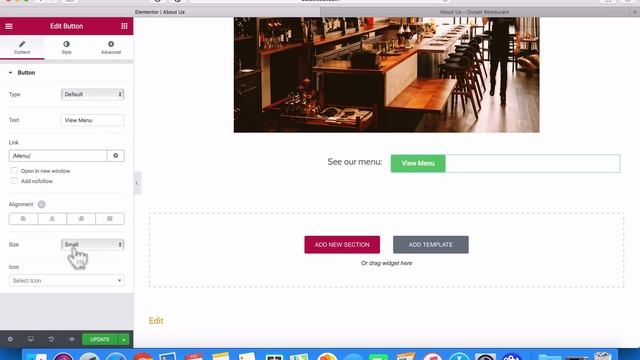Click ADD TEMPLATE button
Image resolution: width=640 pixels, height=360 pixels.
tap(431, 244)
